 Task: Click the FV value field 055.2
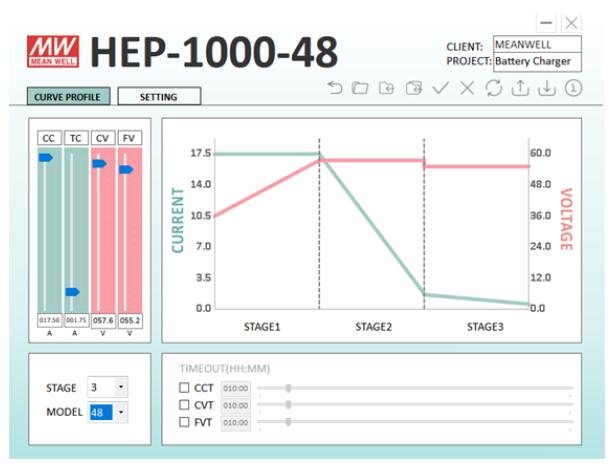click(130, 320)
